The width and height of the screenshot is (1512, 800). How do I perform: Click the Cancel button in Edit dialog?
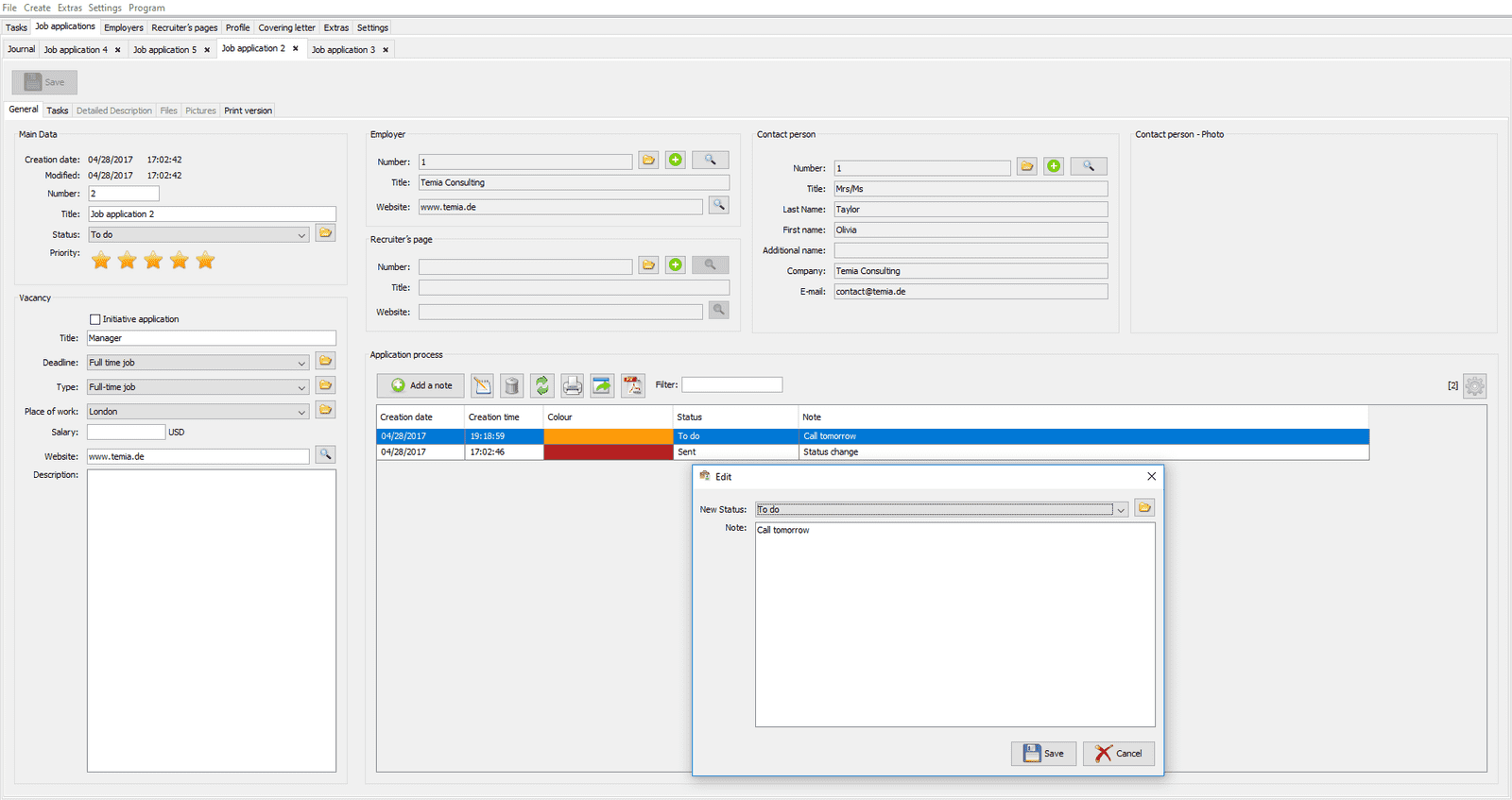tap(1118, 754)
